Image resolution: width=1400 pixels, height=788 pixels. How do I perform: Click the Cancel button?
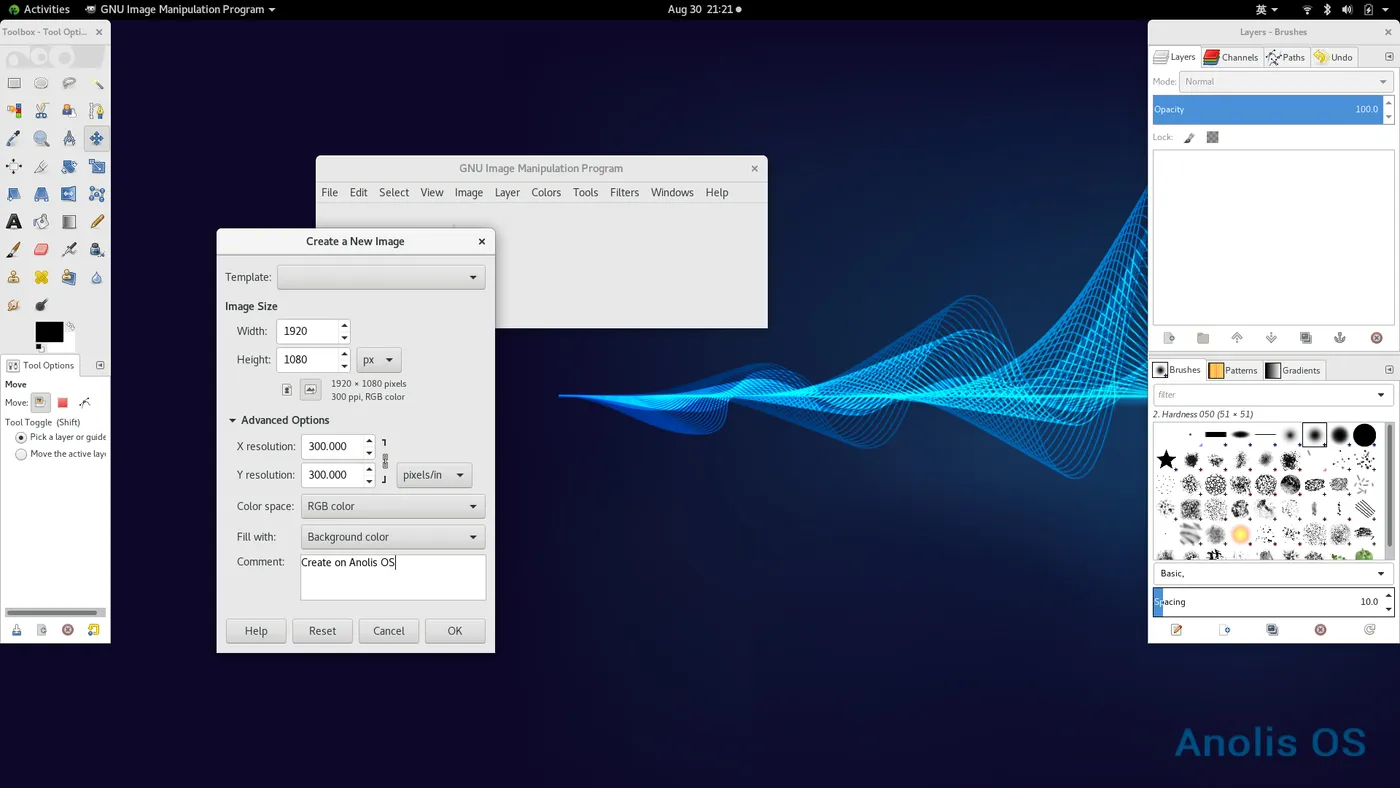point(389,631)
